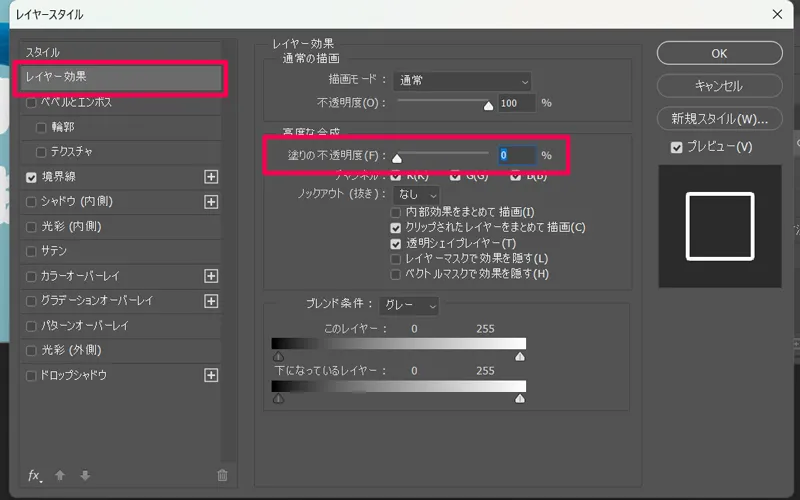Click the 塗りの不透明度 value field
The width and height of the screenshot is (800, 500).
tap(515, 155)
